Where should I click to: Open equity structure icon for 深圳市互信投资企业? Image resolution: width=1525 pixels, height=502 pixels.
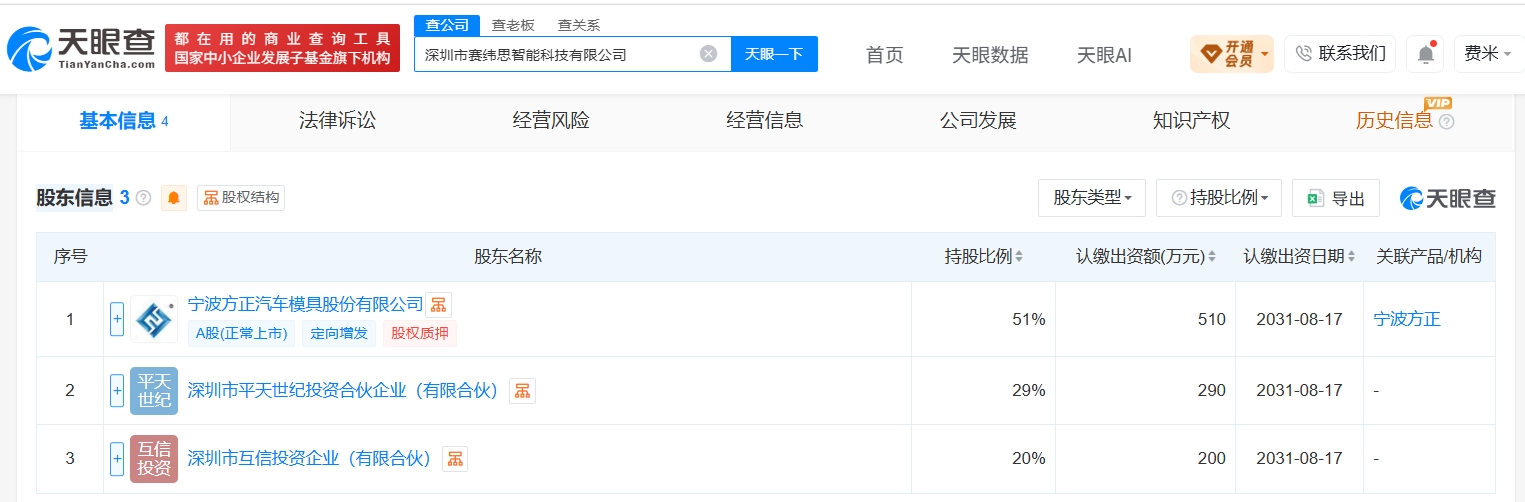(x=454, y=459)
